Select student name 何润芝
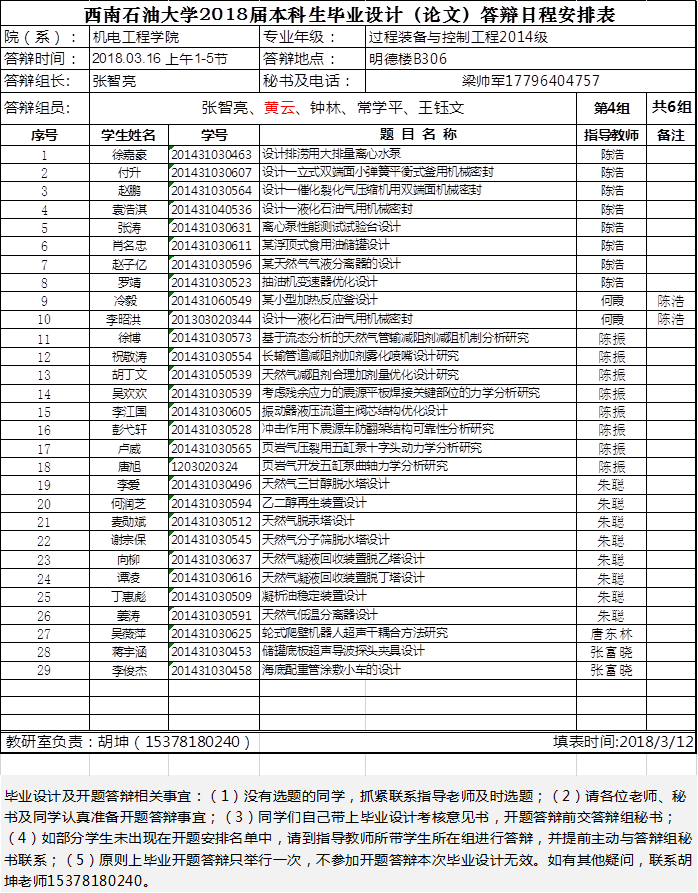Image resolution: width=698 pixels, height=893 pixels. [129, 503]
